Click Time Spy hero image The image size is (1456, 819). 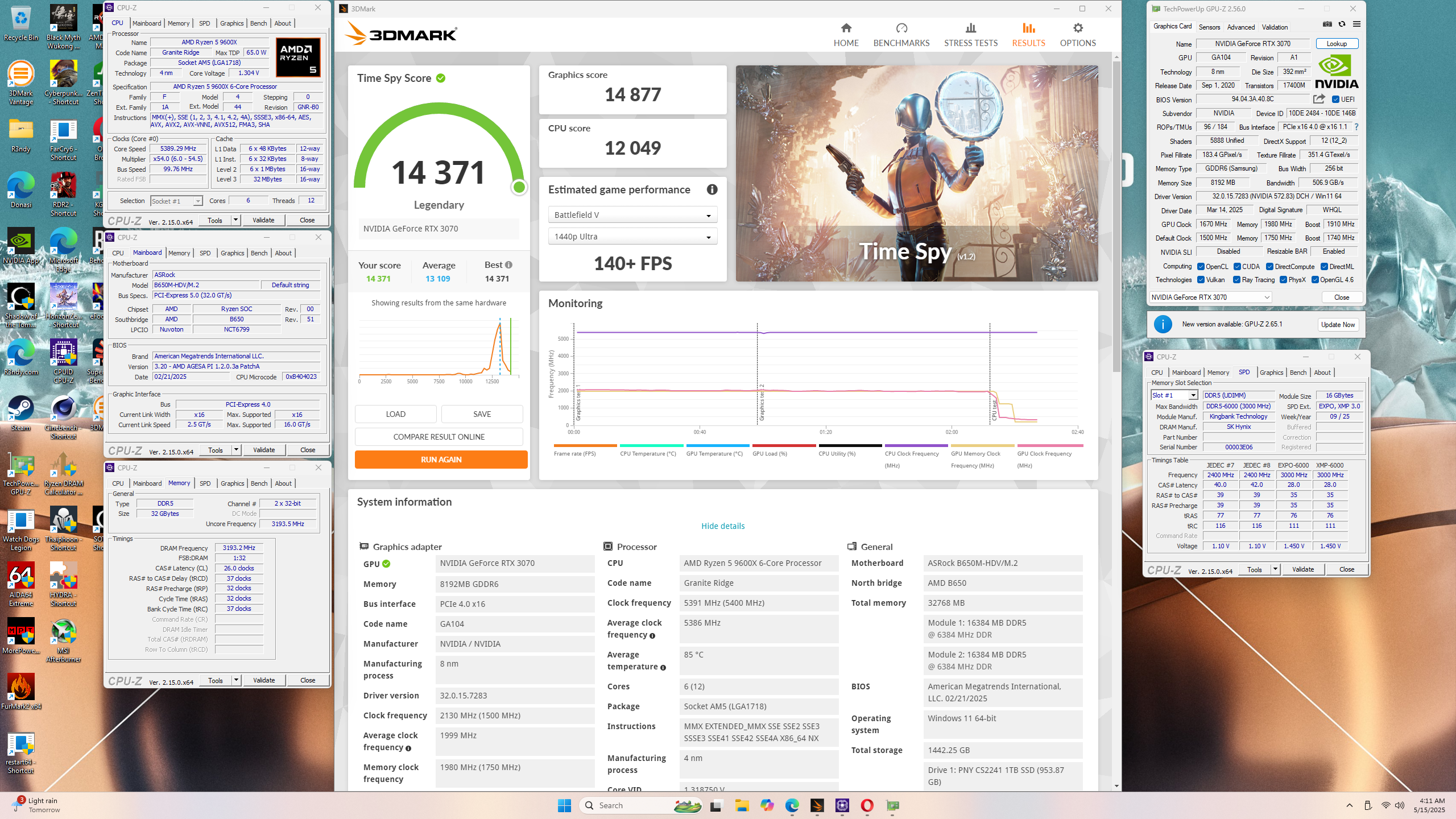tap(917, 173)
